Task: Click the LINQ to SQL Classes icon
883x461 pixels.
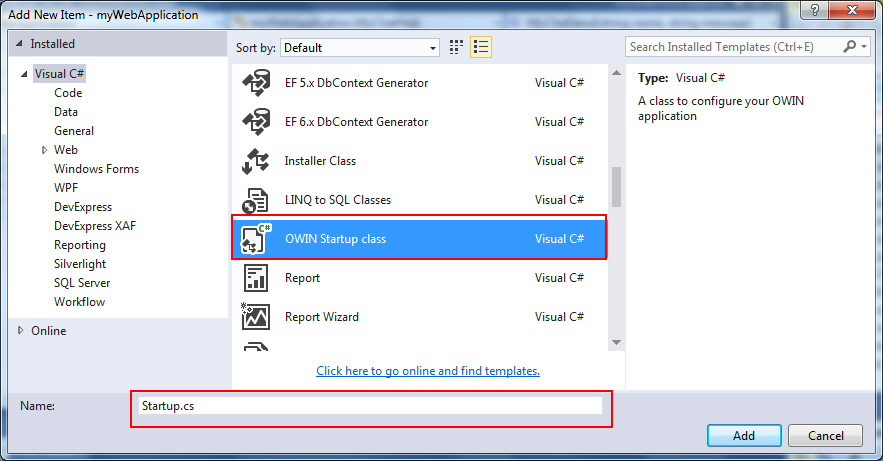Action: 256,200
